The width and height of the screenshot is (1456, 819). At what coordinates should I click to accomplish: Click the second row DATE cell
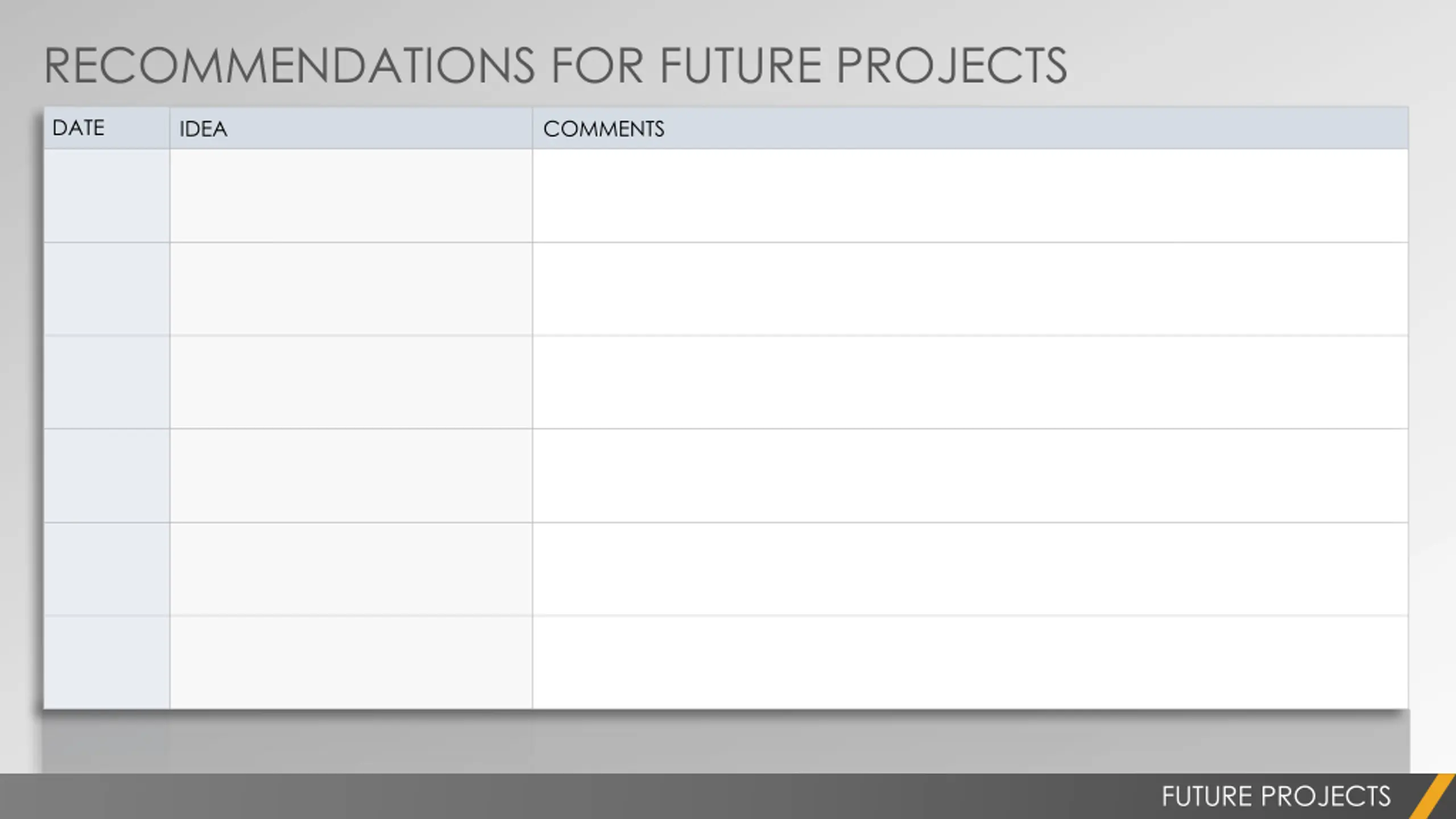point(107,289)
